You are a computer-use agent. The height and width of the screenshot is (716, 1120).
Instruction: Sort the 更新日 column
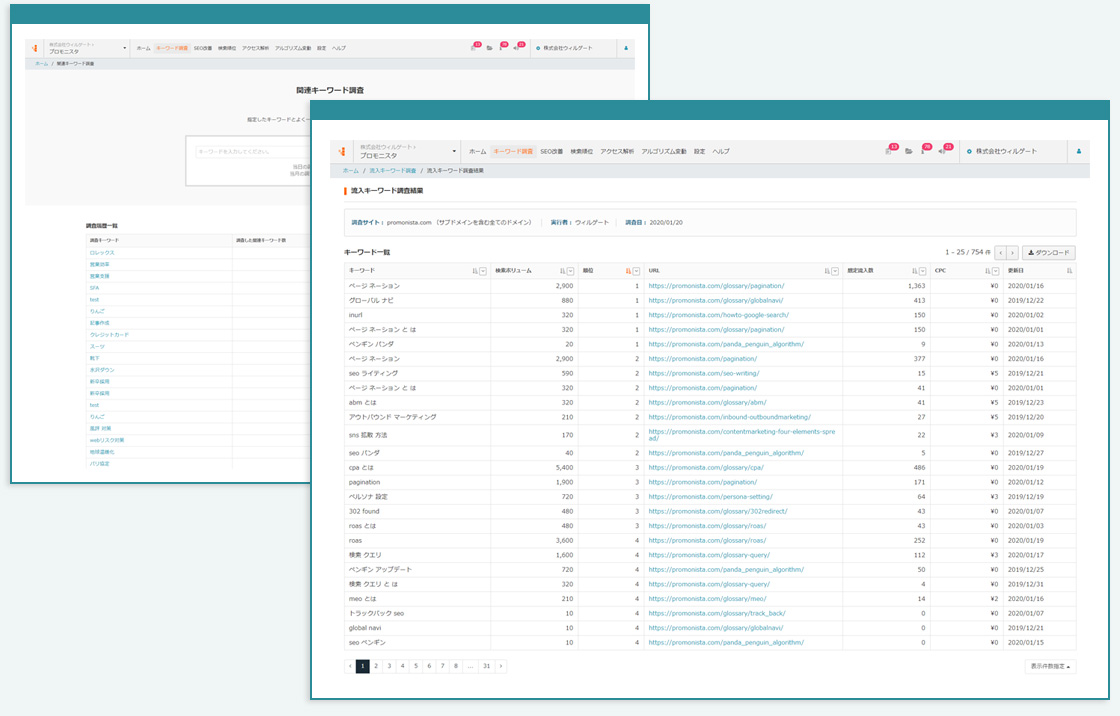pos(1069,272)
